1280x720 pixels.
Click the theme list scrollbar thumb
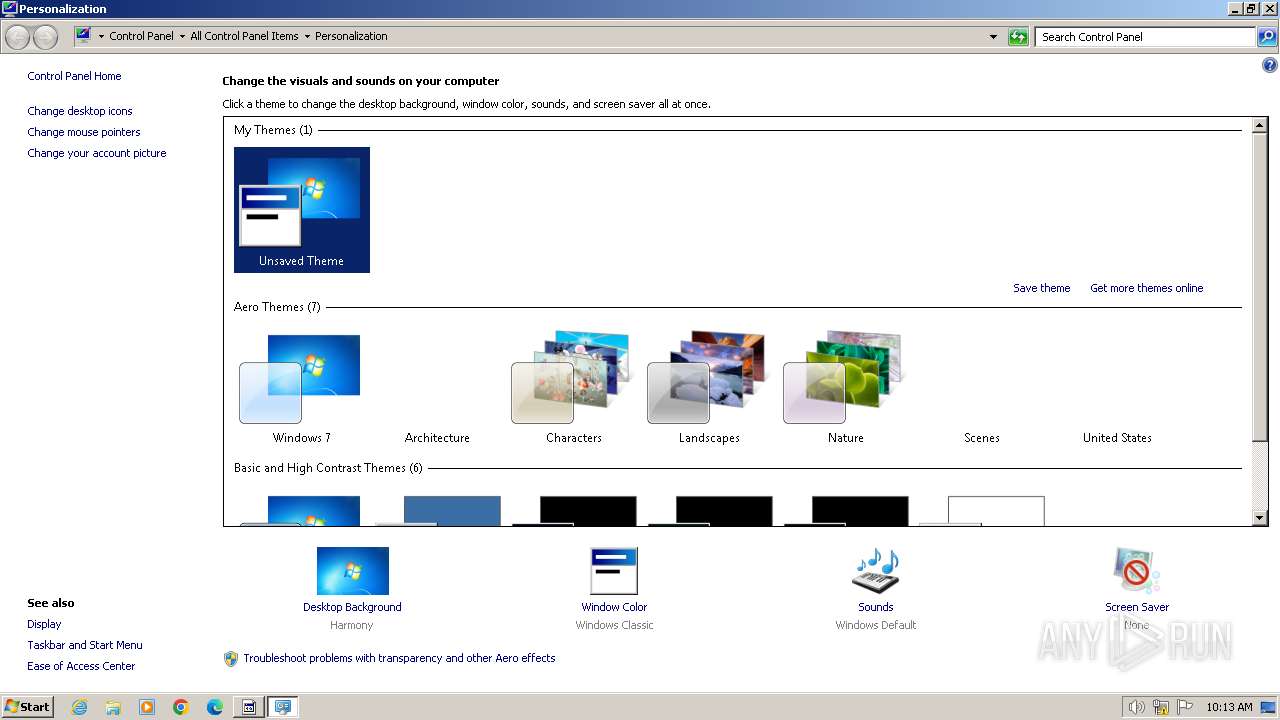(x=1260, y=287)
